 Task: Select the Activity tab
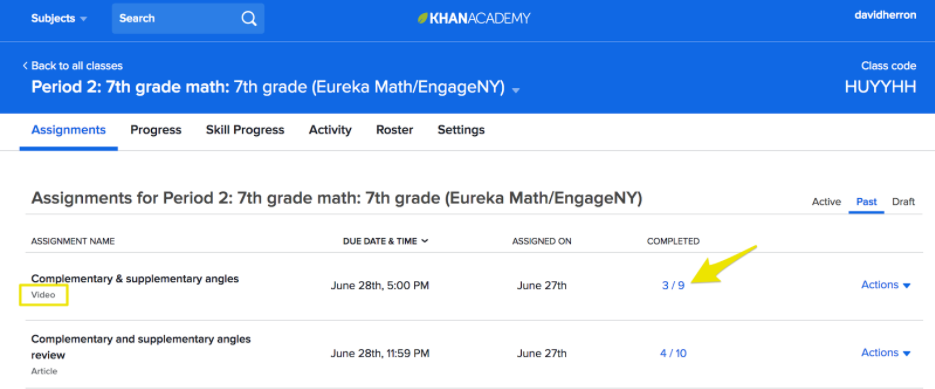click(330, 129)
